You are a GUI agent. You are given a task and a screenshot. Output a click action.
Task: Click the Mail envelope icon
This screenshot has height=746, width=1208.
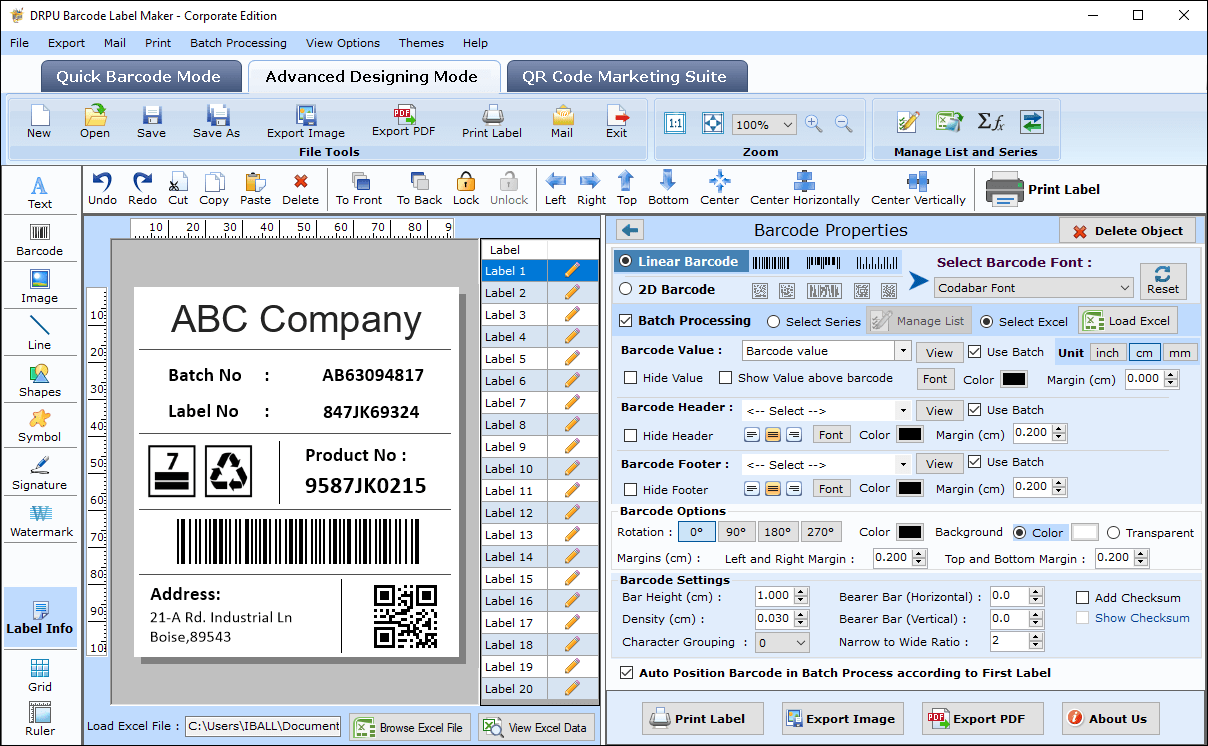coord(562,116)
